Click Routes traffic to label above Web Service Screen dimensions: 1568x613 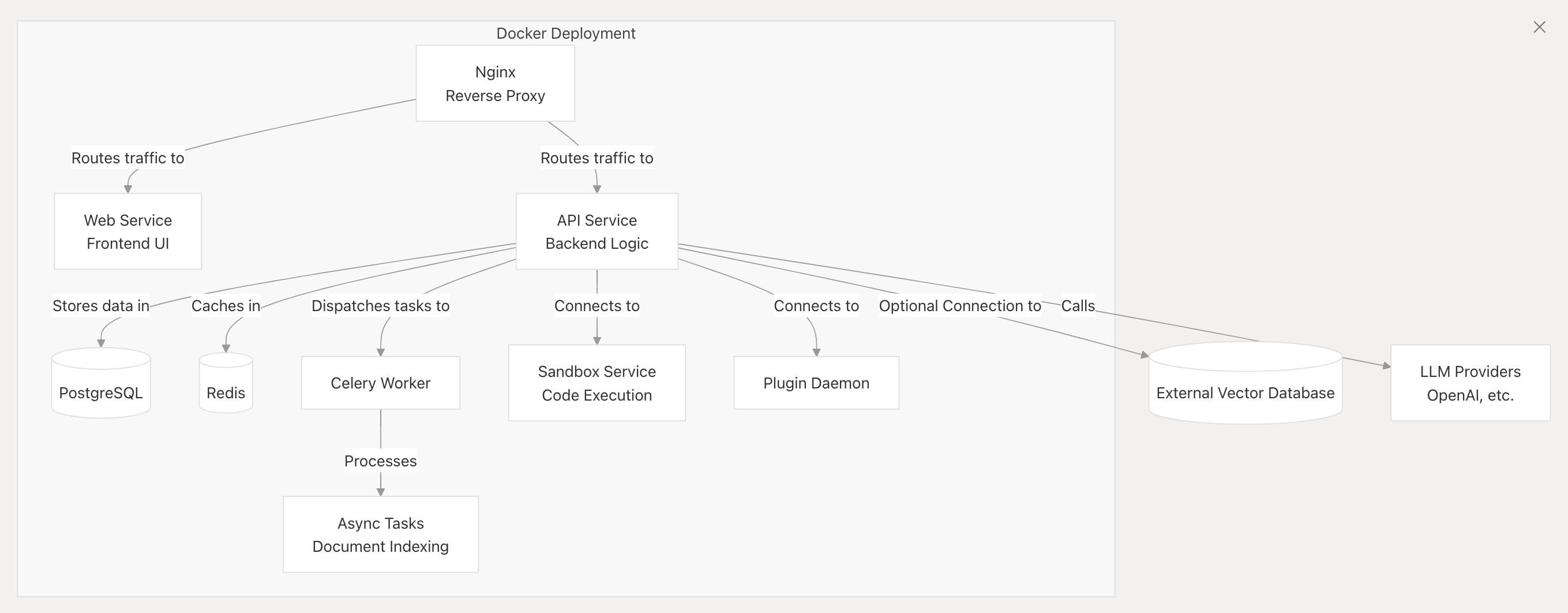tap(128, 158)
